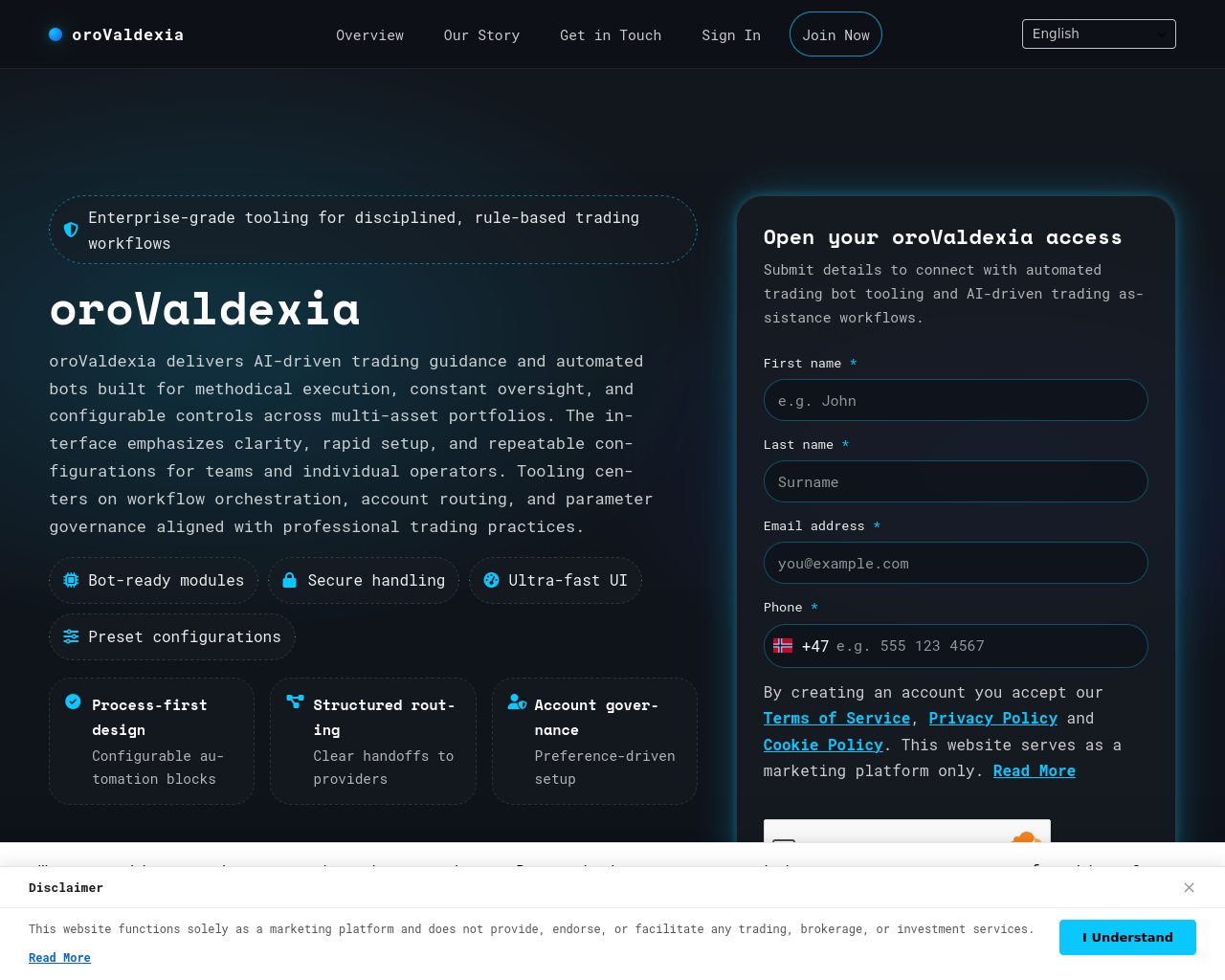Focus the Email address input field

point(955,563)
